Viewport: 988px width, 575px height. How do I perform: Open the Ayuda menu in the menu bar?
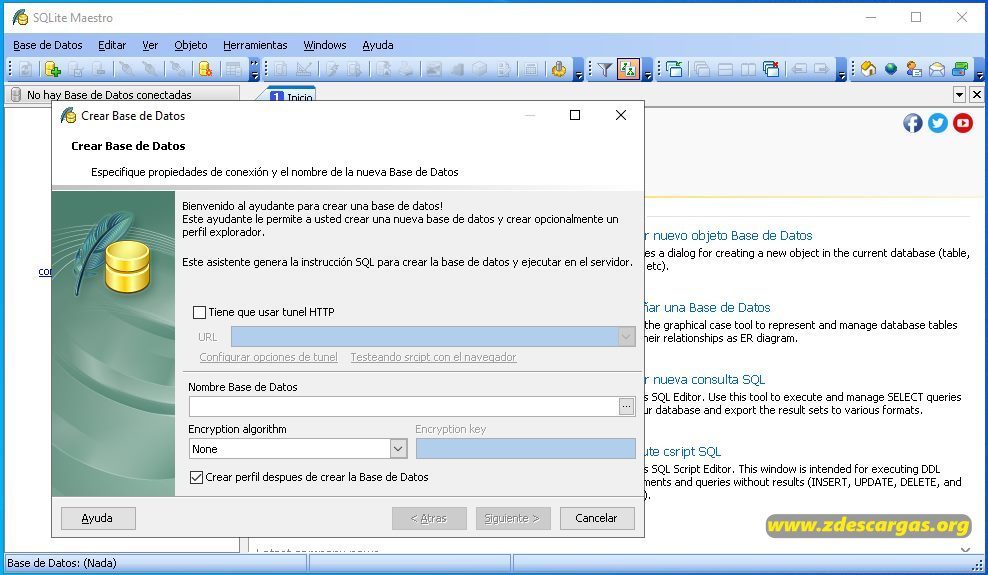(378, 45)
